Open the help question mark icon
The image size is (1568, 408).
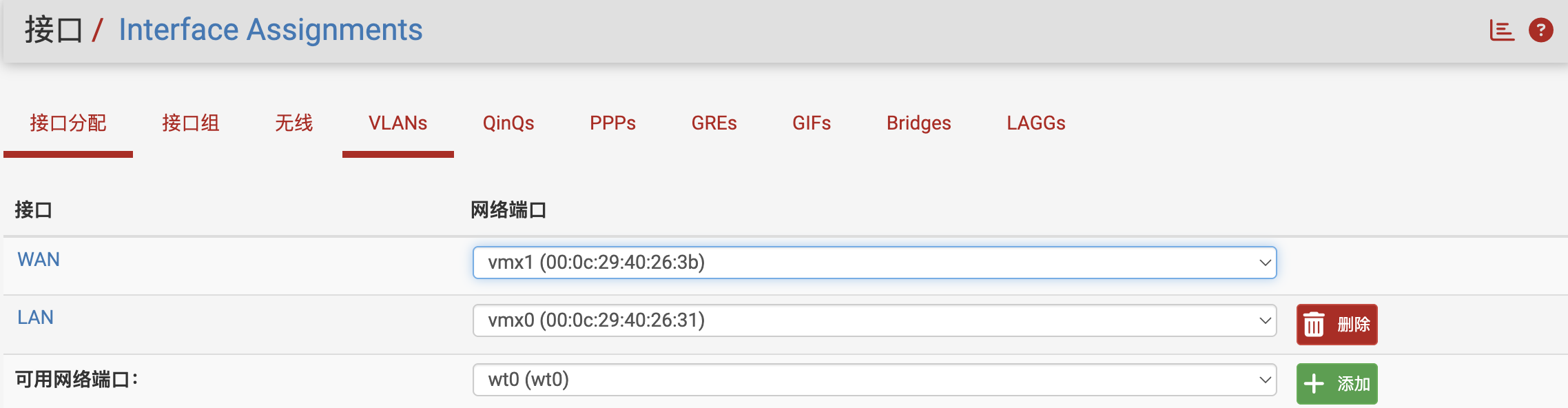click(x=1541, y=30)
